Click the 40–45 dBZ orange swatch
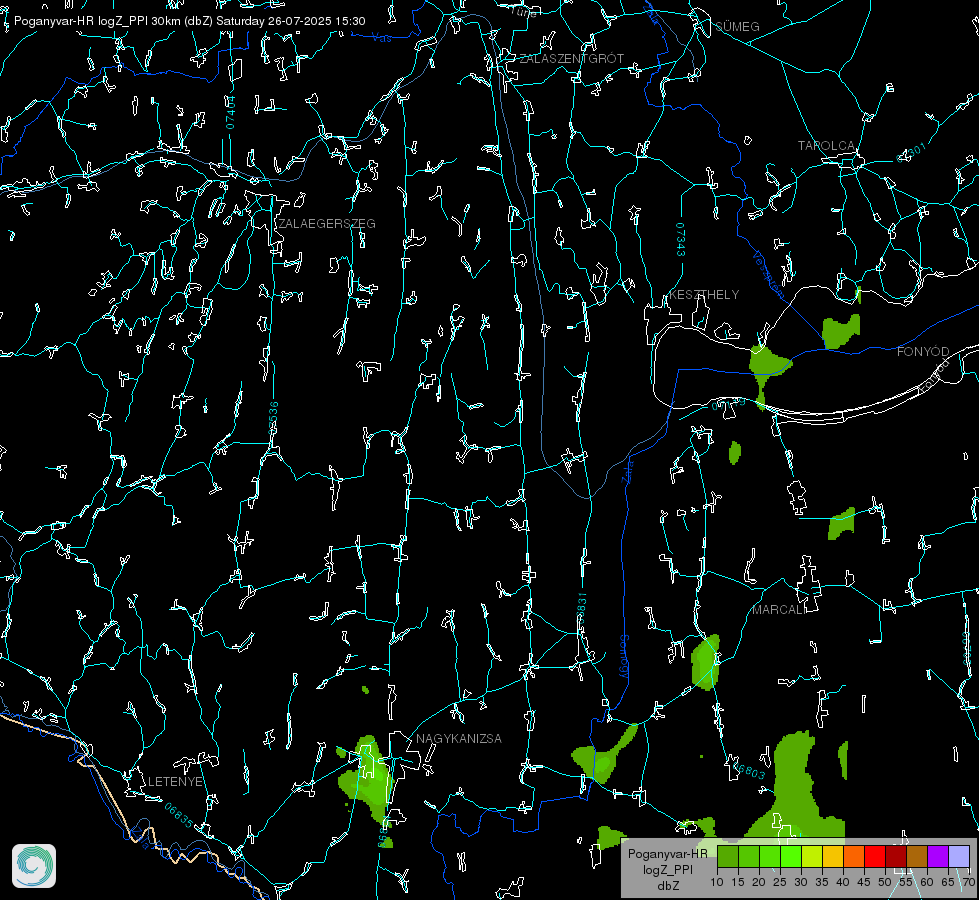This screenshot has height=900, width=979. (854, 856)
